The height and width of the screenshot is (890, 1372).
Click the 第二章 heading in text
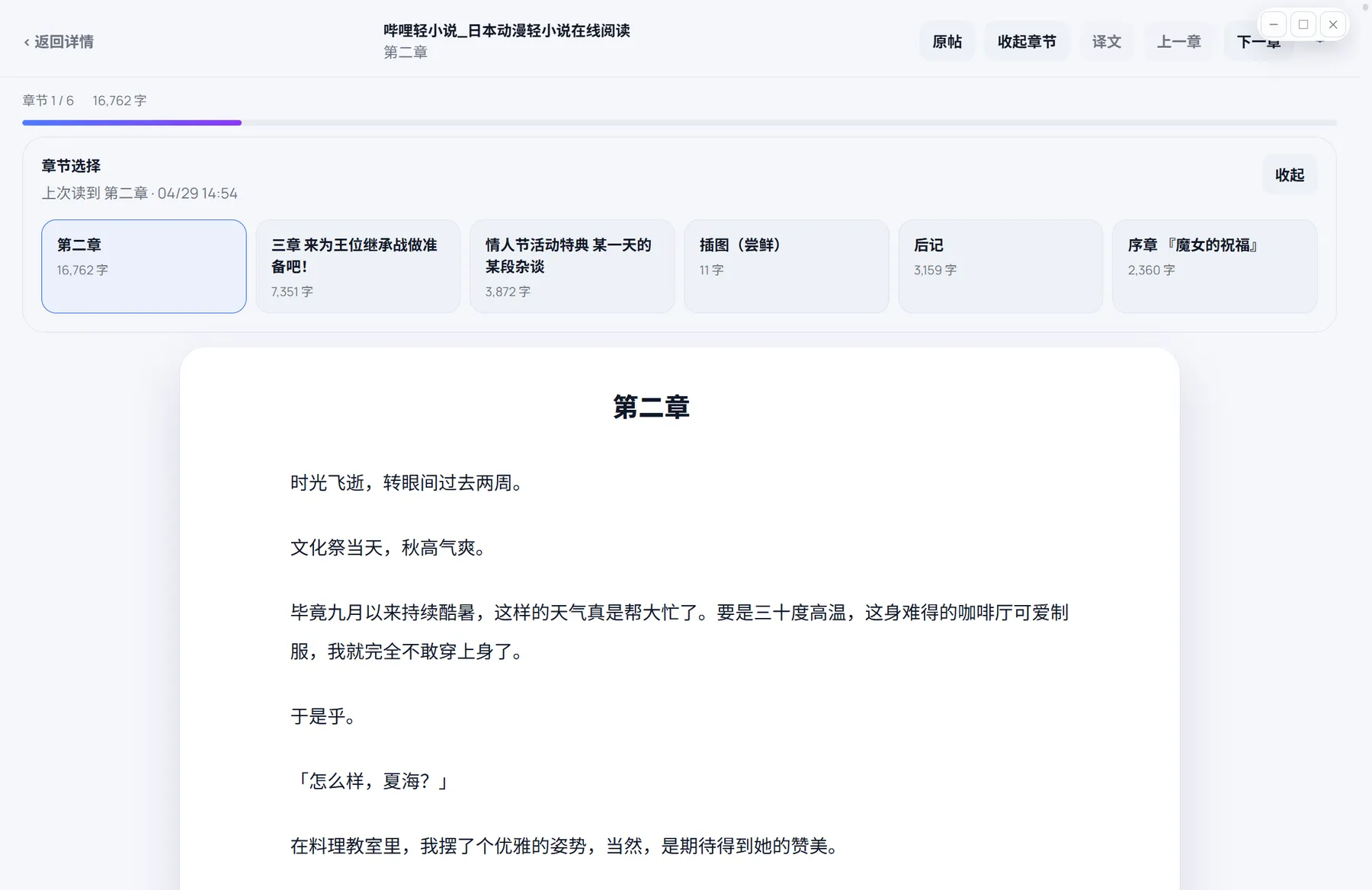click(x=651, y=407)
